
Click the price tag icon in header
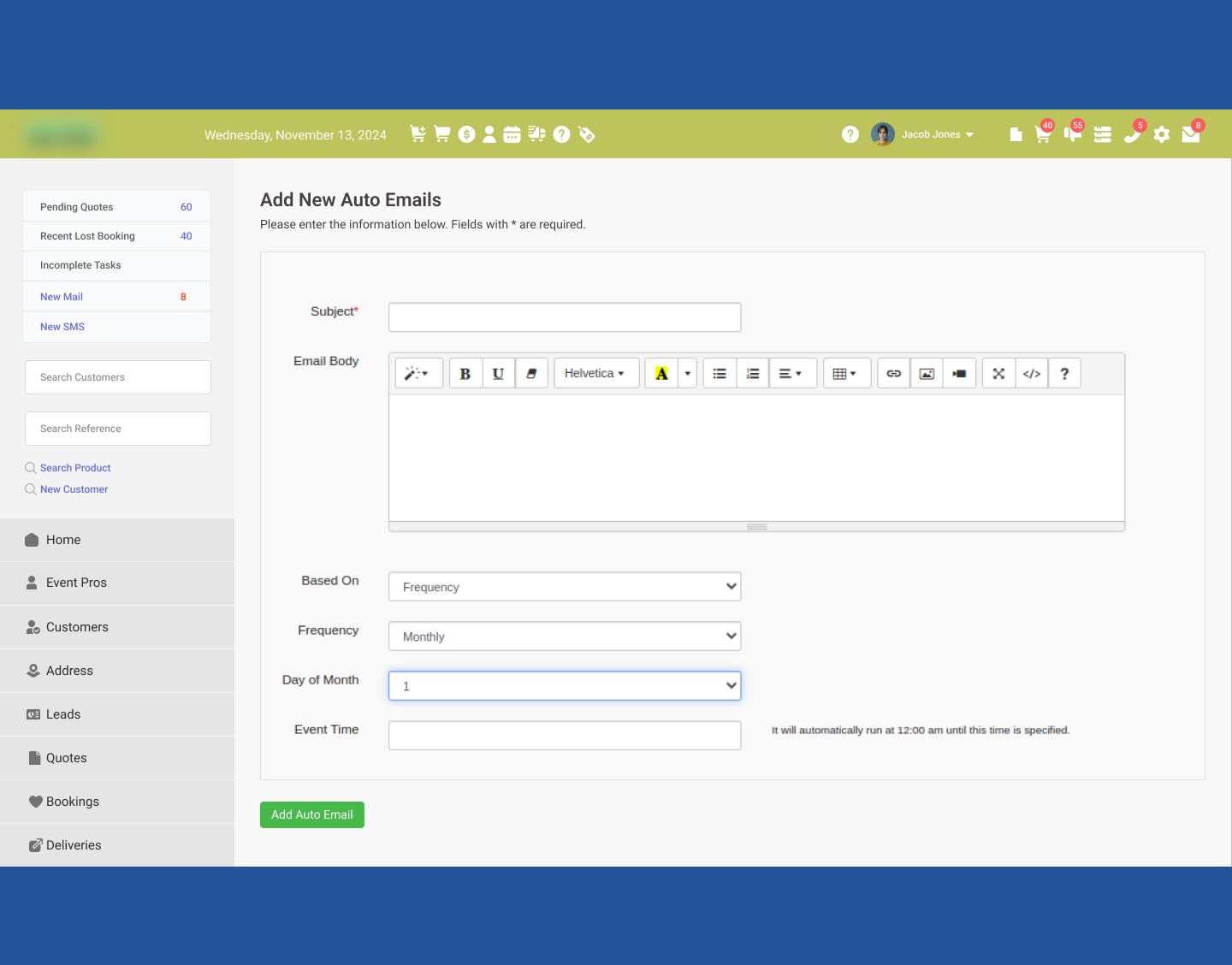point(587,134)
